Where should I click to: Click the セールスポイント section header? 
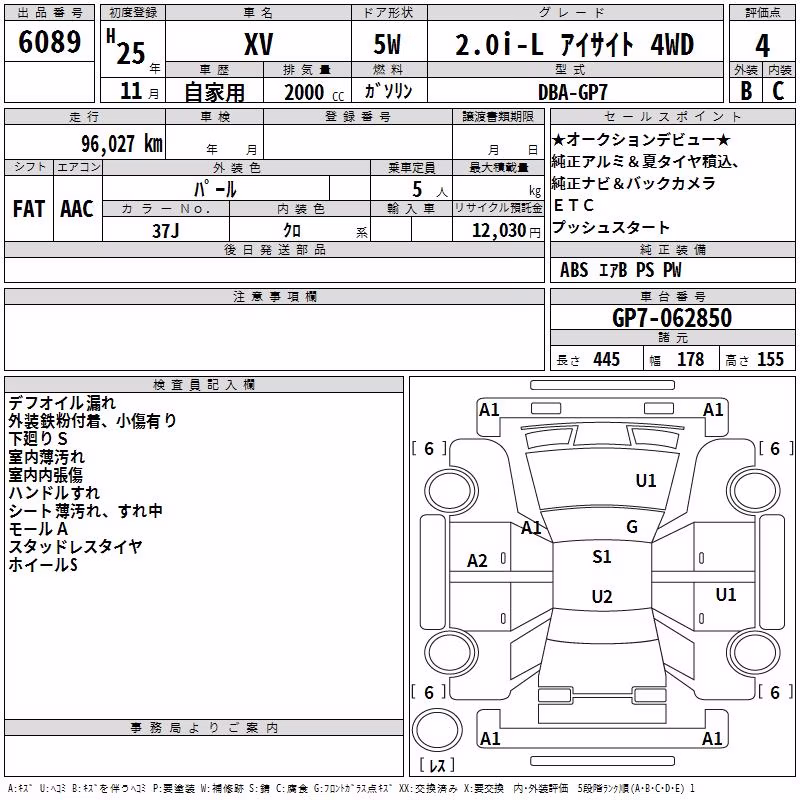click(x=672, y=117)
